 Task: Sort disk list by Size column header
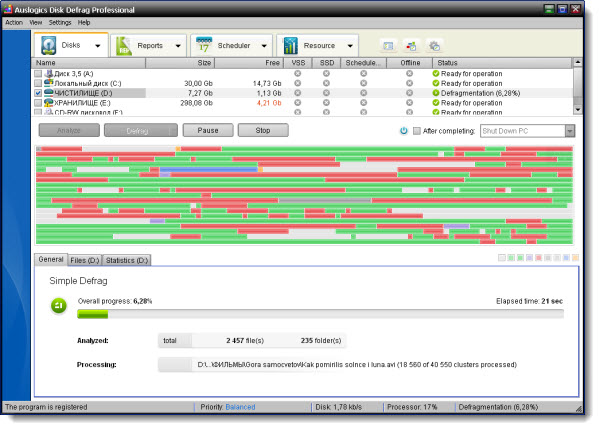click(x=204, y=63)
